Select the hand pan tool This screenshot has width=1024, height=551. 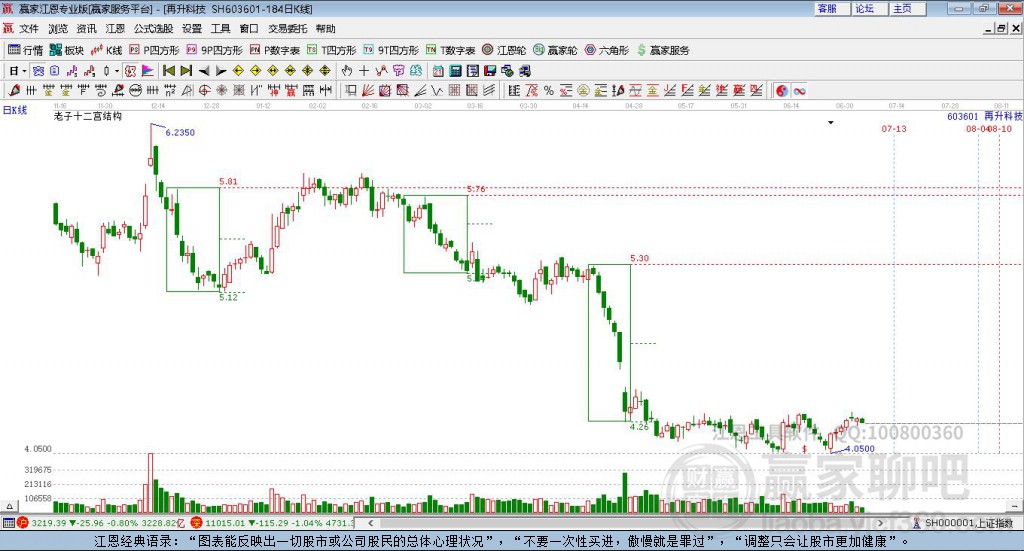pyautogui.click(x=347, y=71)
